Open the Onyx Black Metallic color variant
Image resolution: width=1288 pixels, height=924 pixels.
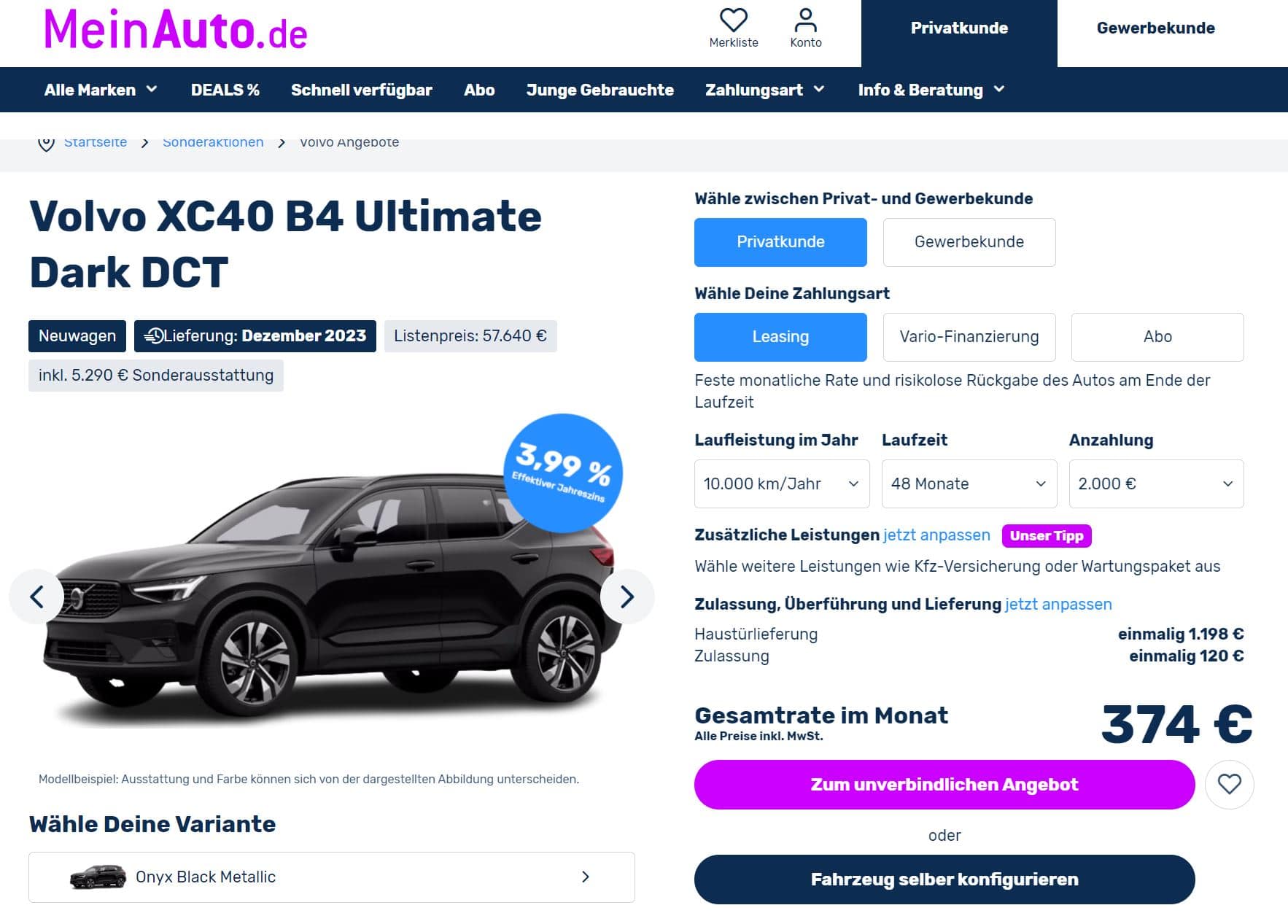pos(331,877)
